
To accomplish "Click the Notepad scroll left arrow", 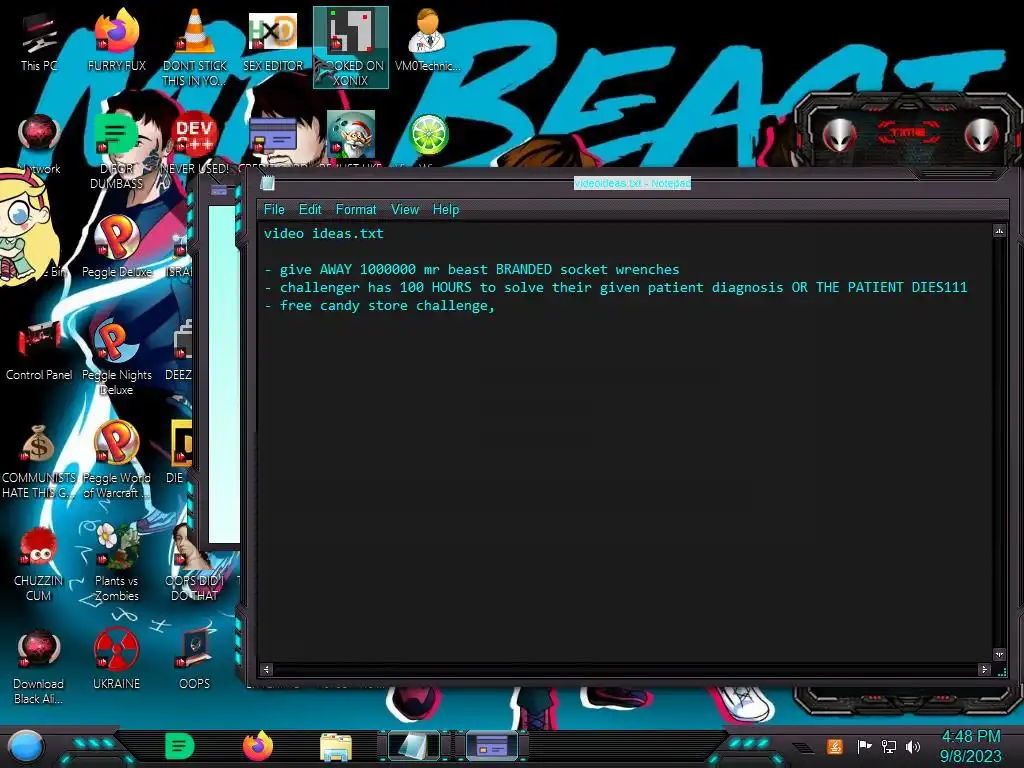I will [266, 669].
